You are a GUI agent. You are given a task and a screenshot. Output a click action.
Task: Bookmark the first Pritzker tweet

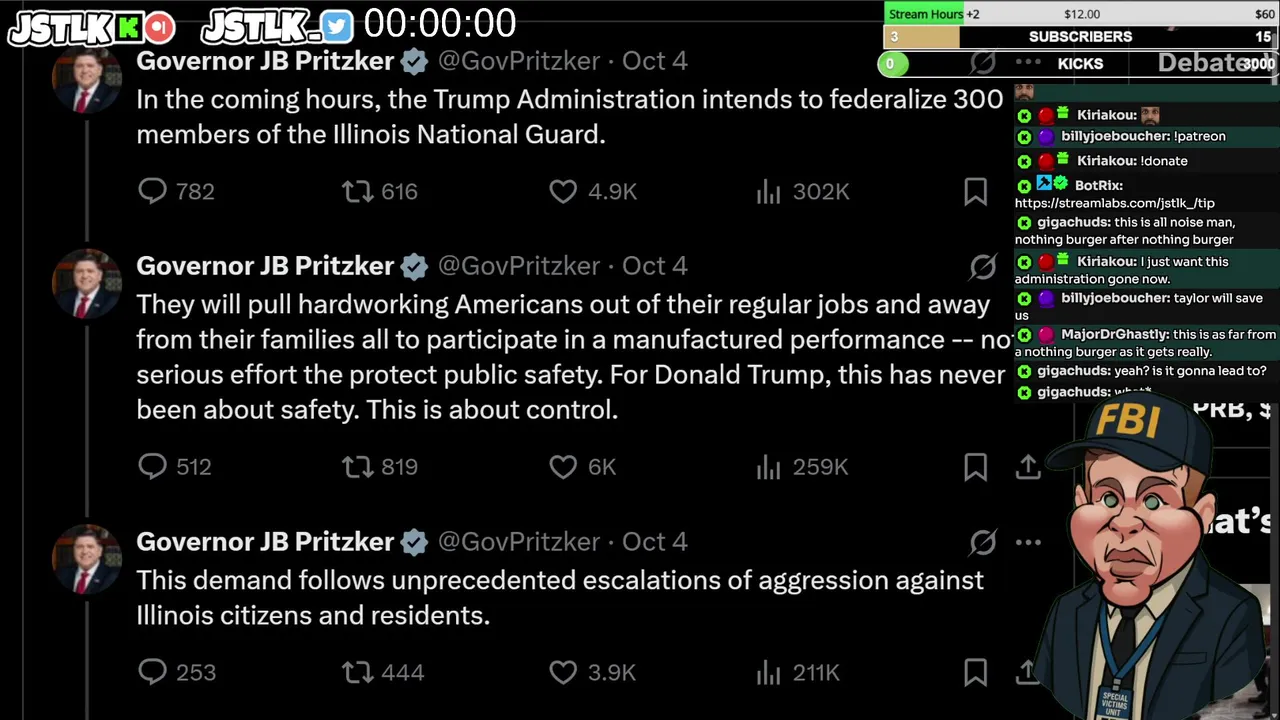click(975, 191)
